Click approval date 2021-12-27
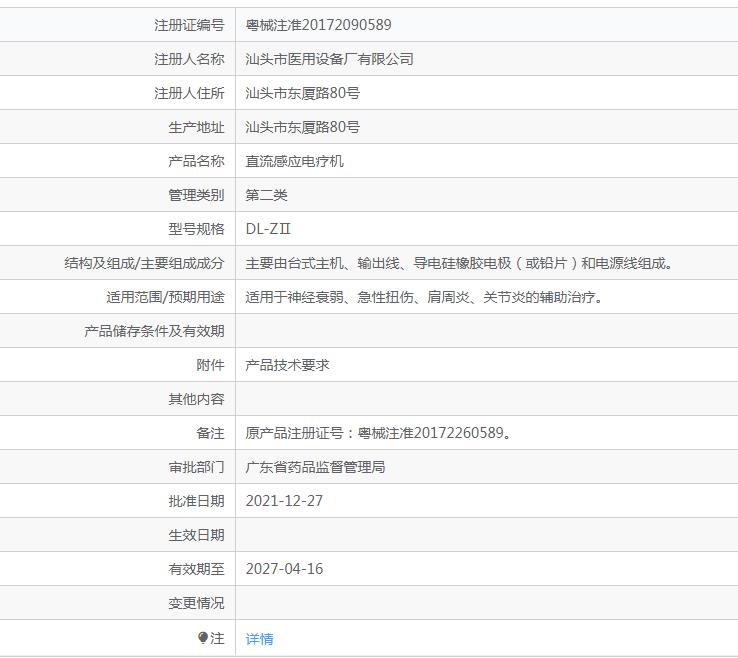This screenshot has height=658, width=738. coord(284,501)
